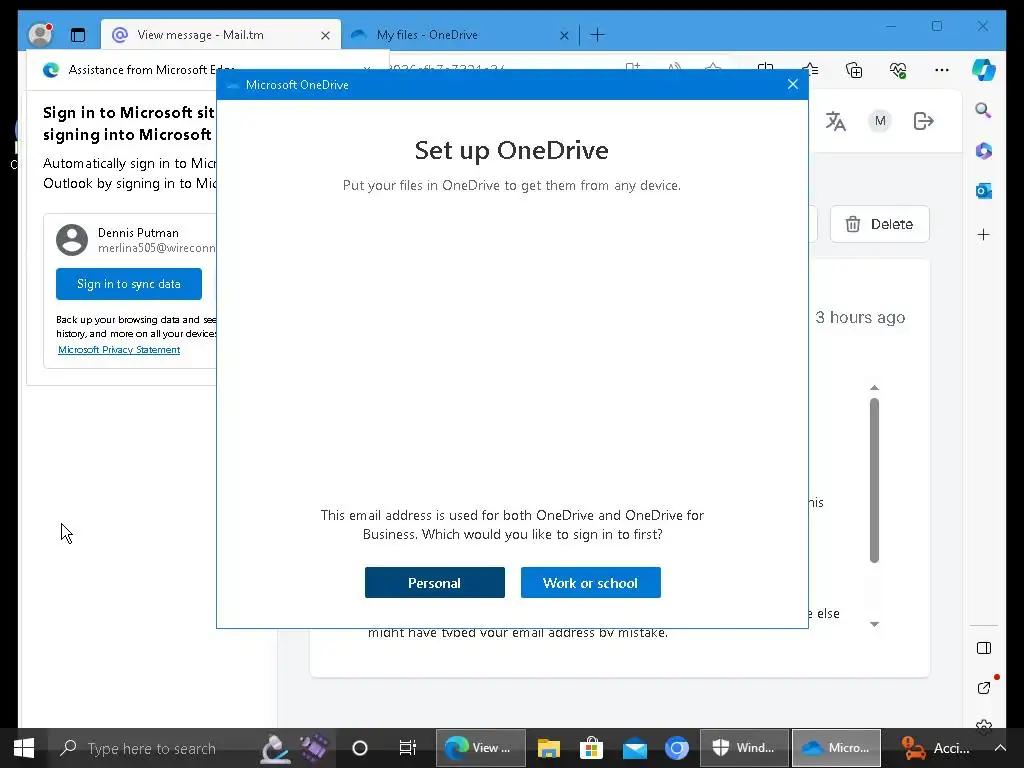The image size is (1024, 768).
Task: Click the Mail.tm logout icon
Action: [x=923, y=121]
